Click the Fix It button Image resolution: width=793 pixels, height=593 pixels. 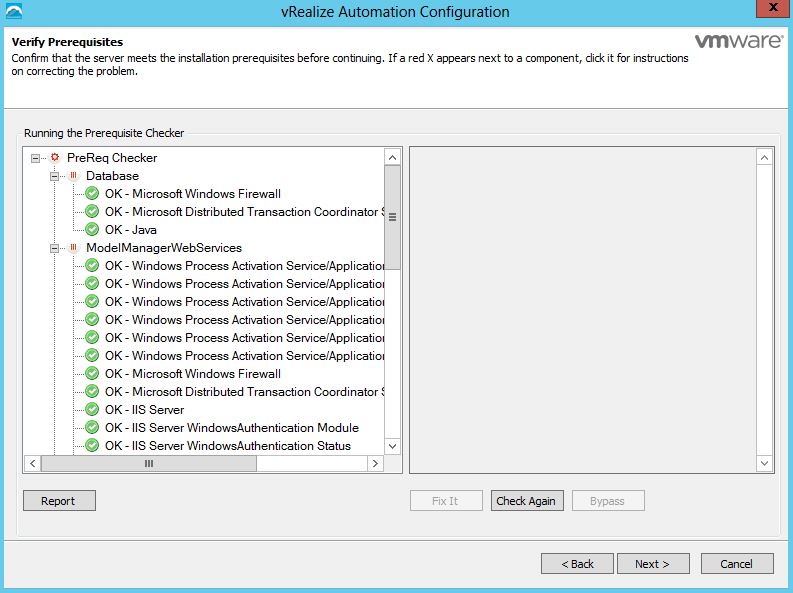coord(446,500)
